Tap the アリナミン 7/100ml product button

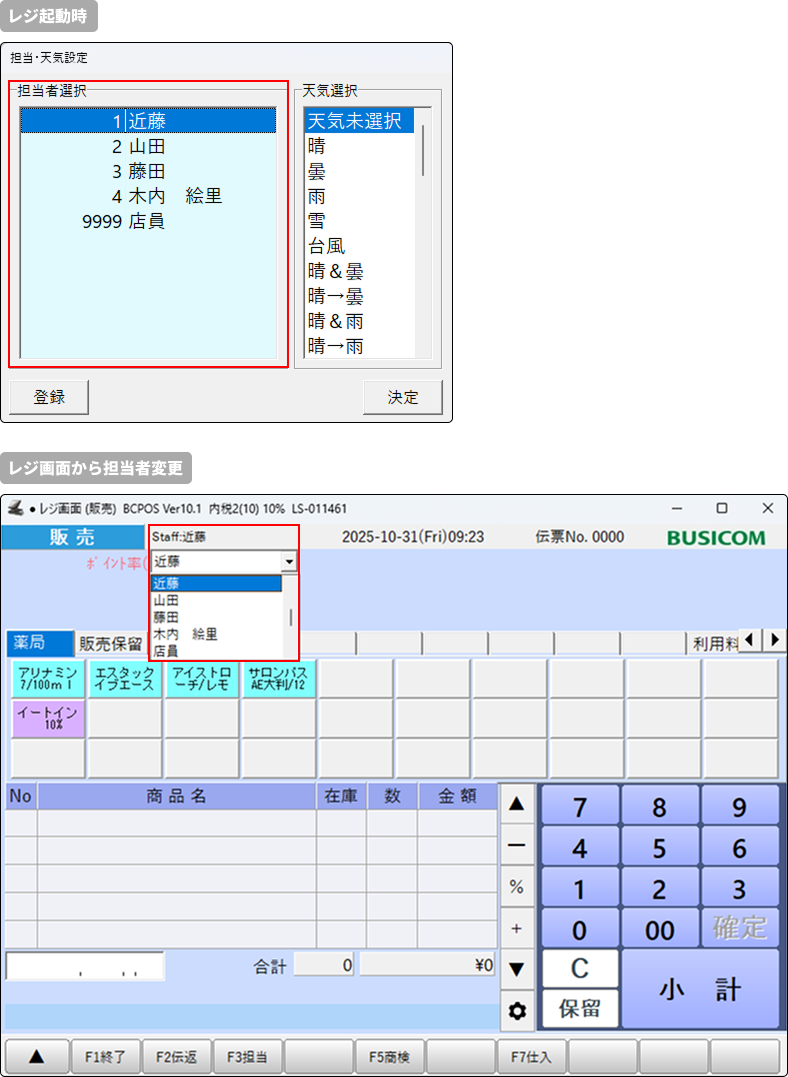click(x=47, y=679)
